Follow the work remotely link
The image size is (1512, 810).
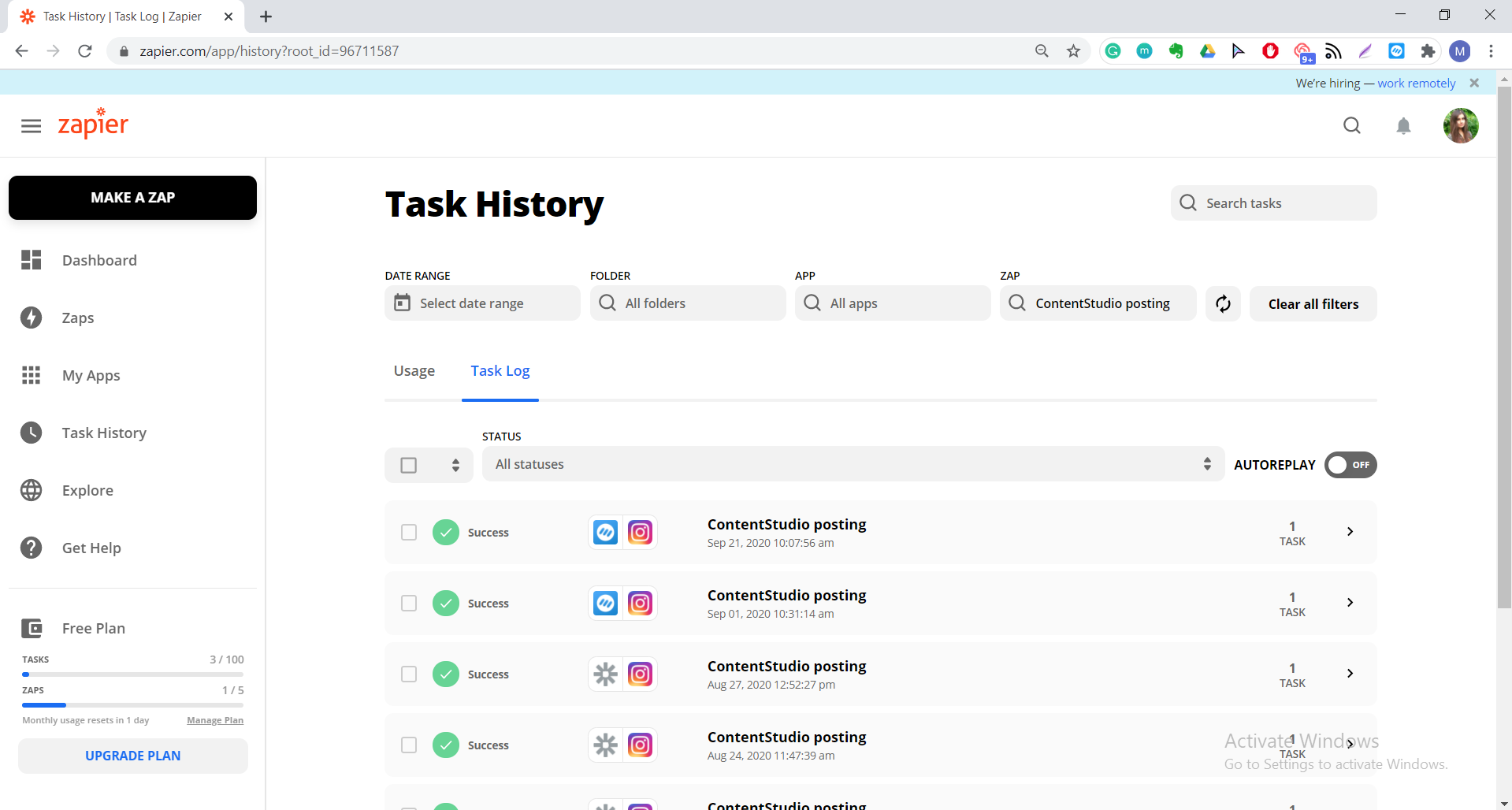[x=1417, y=84]
